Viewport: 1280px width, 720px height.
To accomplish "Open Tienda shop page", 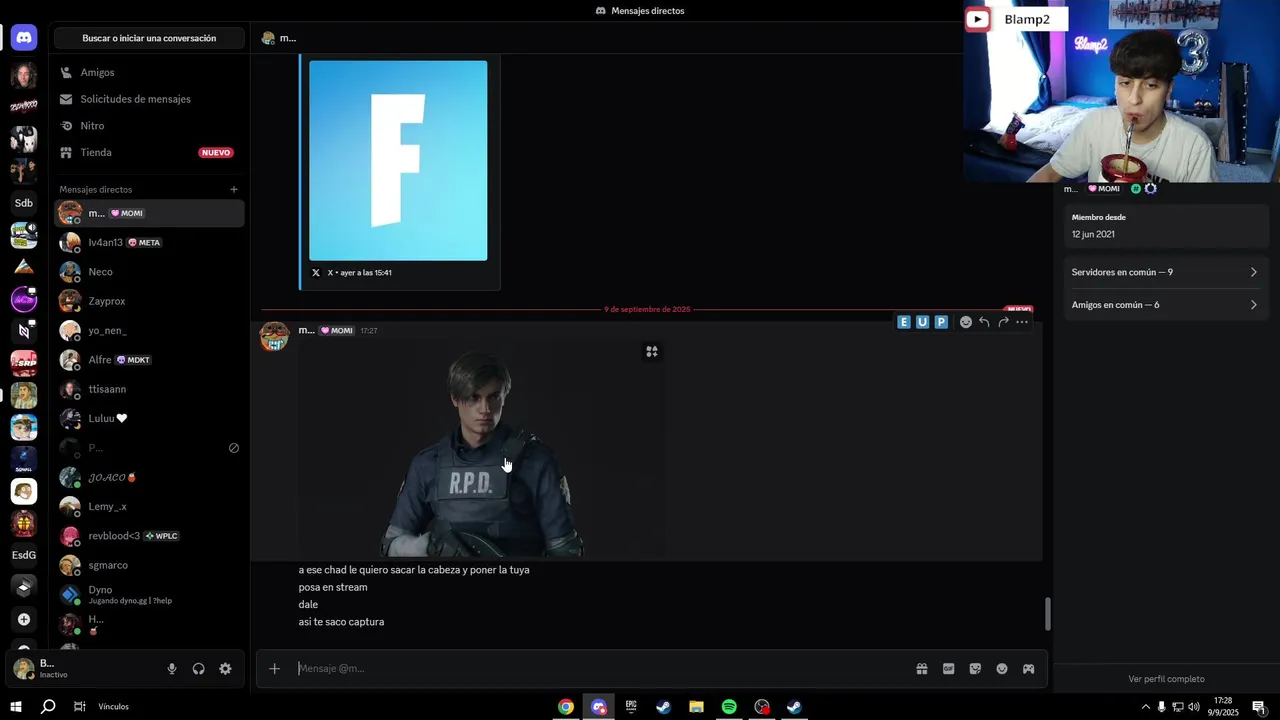I will pyautogui.click(x=149, y=152).
